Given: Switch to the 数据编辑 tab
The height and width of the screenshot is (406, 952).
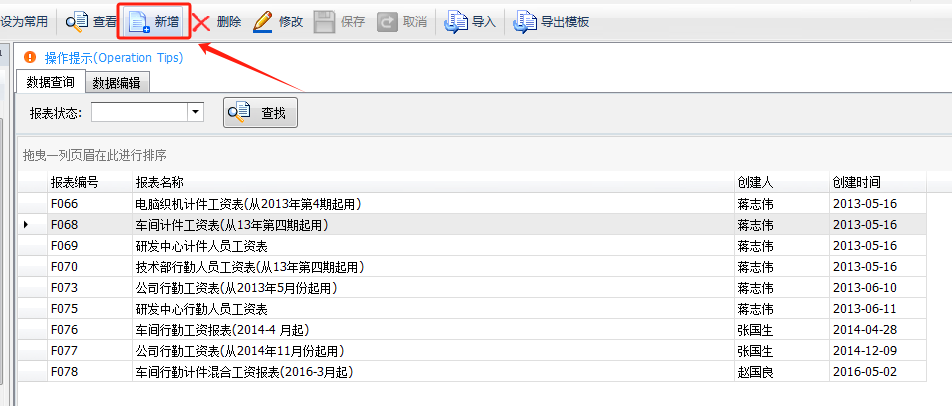Looking at the screenshot, I should point(117,83).
